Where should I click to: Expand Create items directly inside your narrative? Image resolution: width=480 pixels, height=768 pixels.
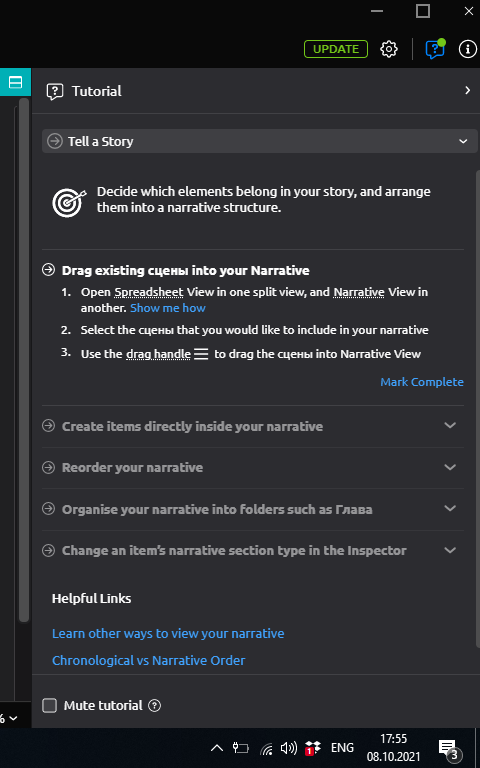[253, 426]
